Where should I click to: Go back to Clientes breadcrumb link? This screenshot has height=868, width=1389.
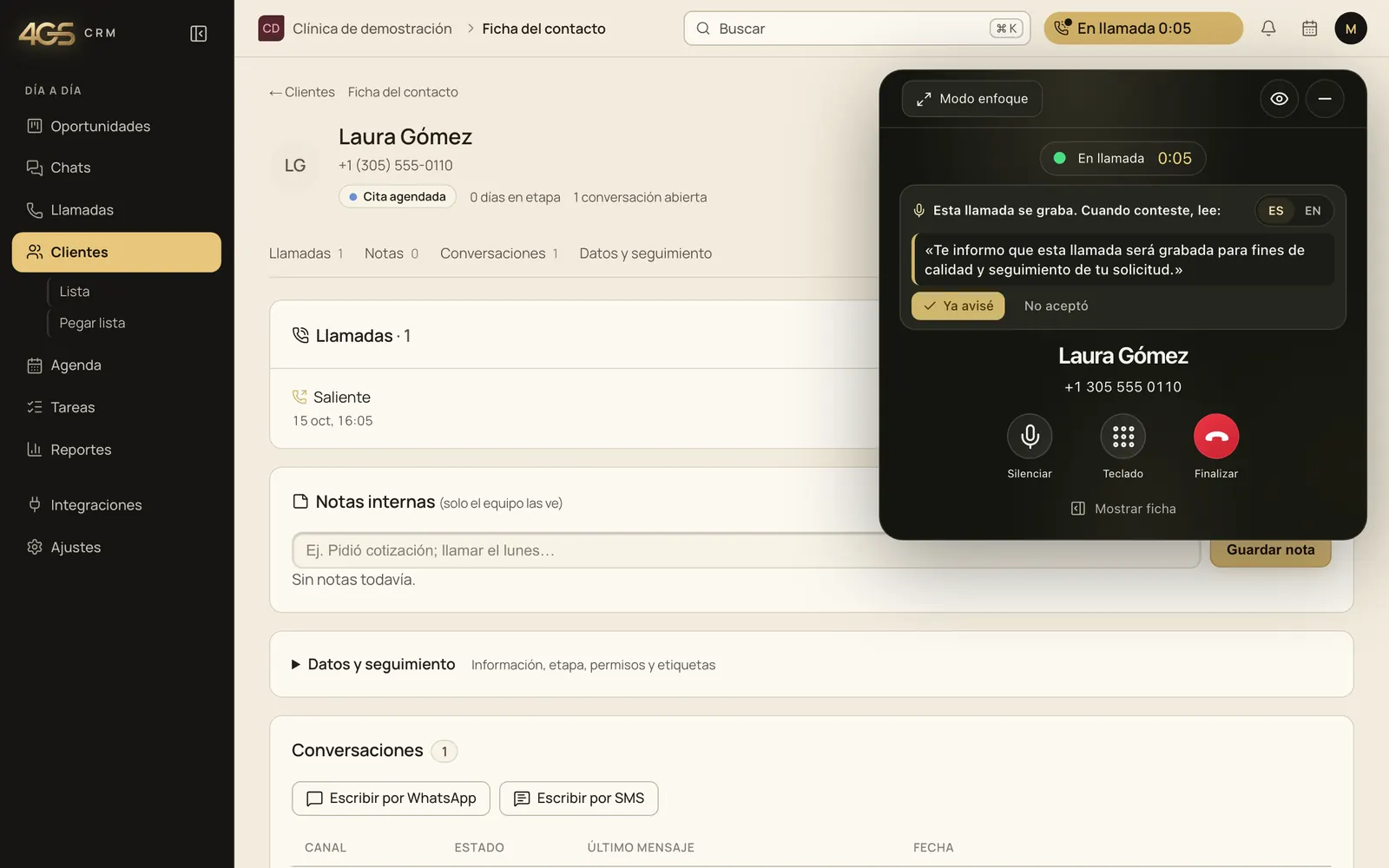pyautogui.click(x=301, y=92)
